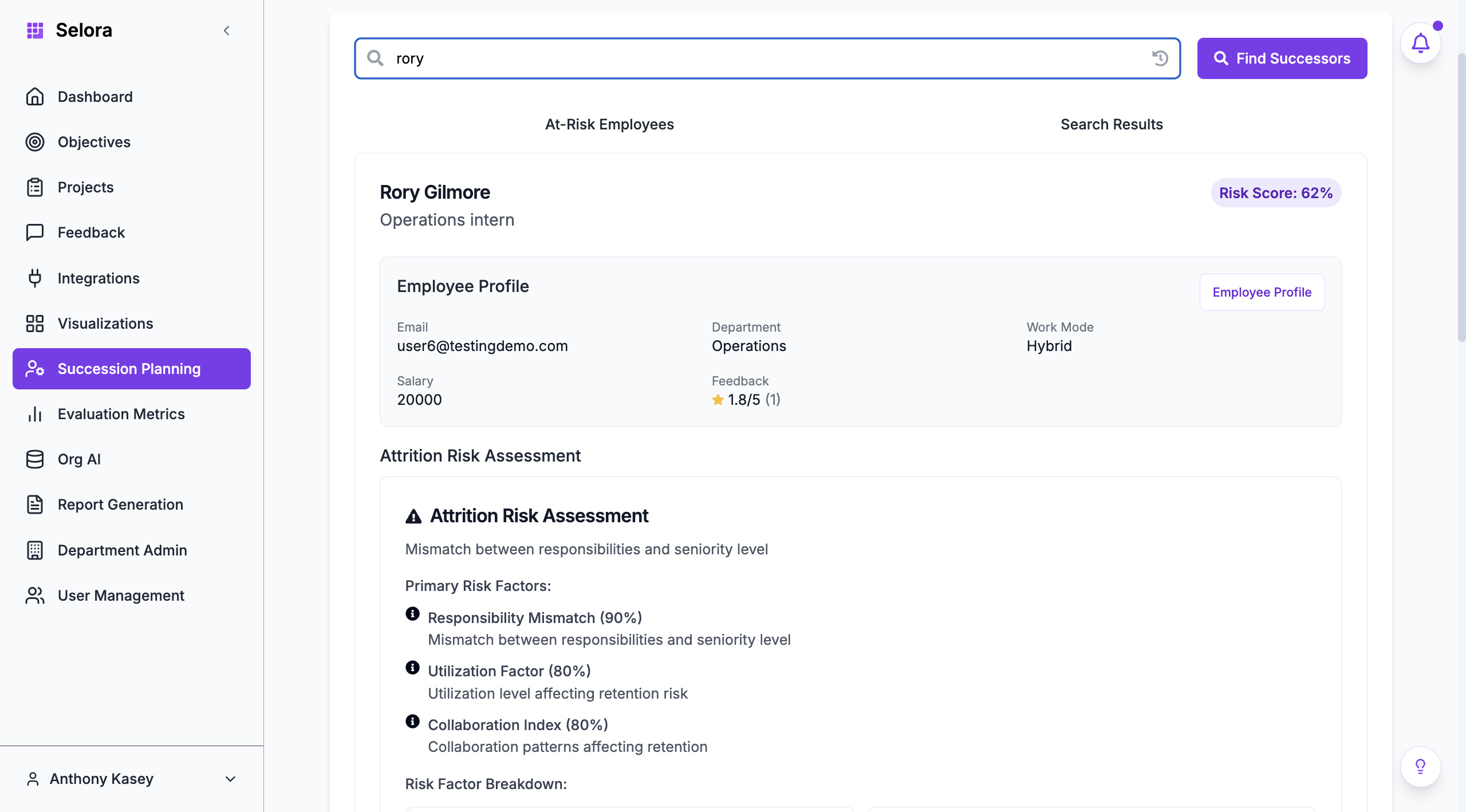Click the lightbulb help icon

[1420, 766]
